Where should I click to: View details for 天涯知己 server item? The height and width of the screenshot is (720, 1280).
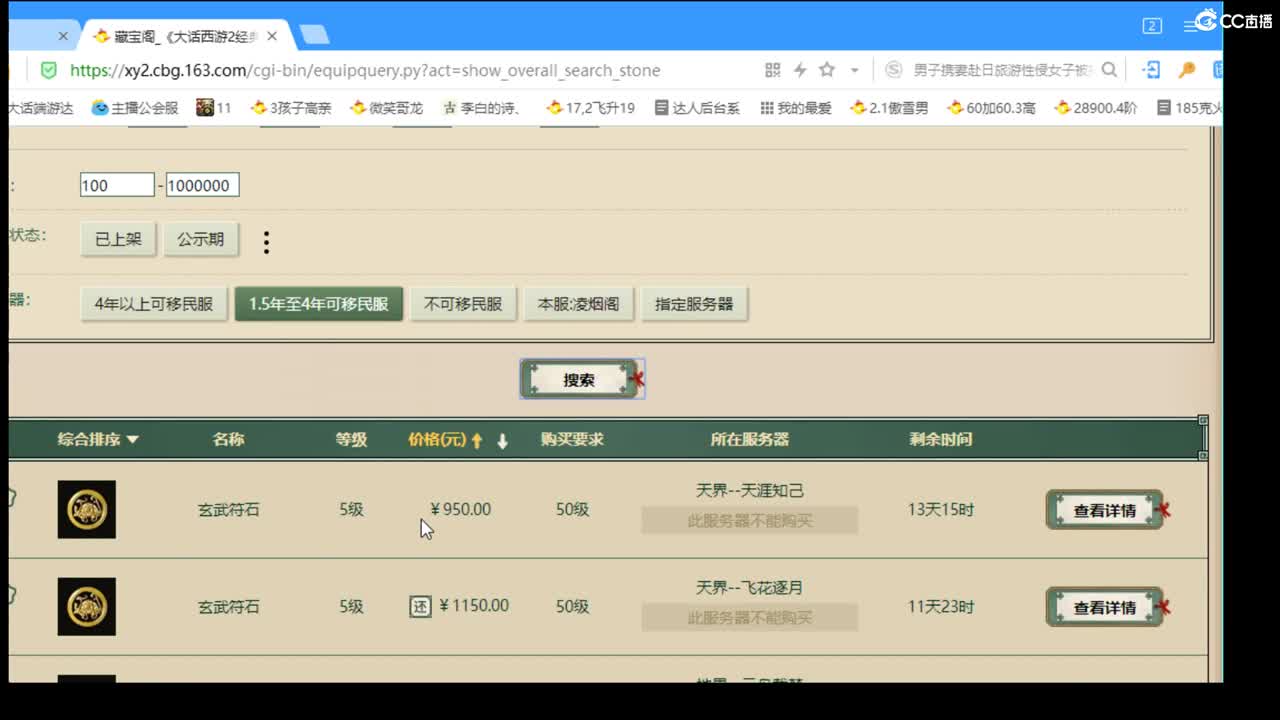[x=1105, y=510]
